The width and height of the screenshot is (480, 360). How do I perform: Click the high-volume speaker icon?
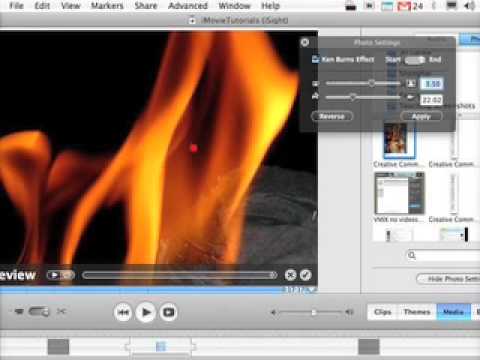[x=349, y=312]
